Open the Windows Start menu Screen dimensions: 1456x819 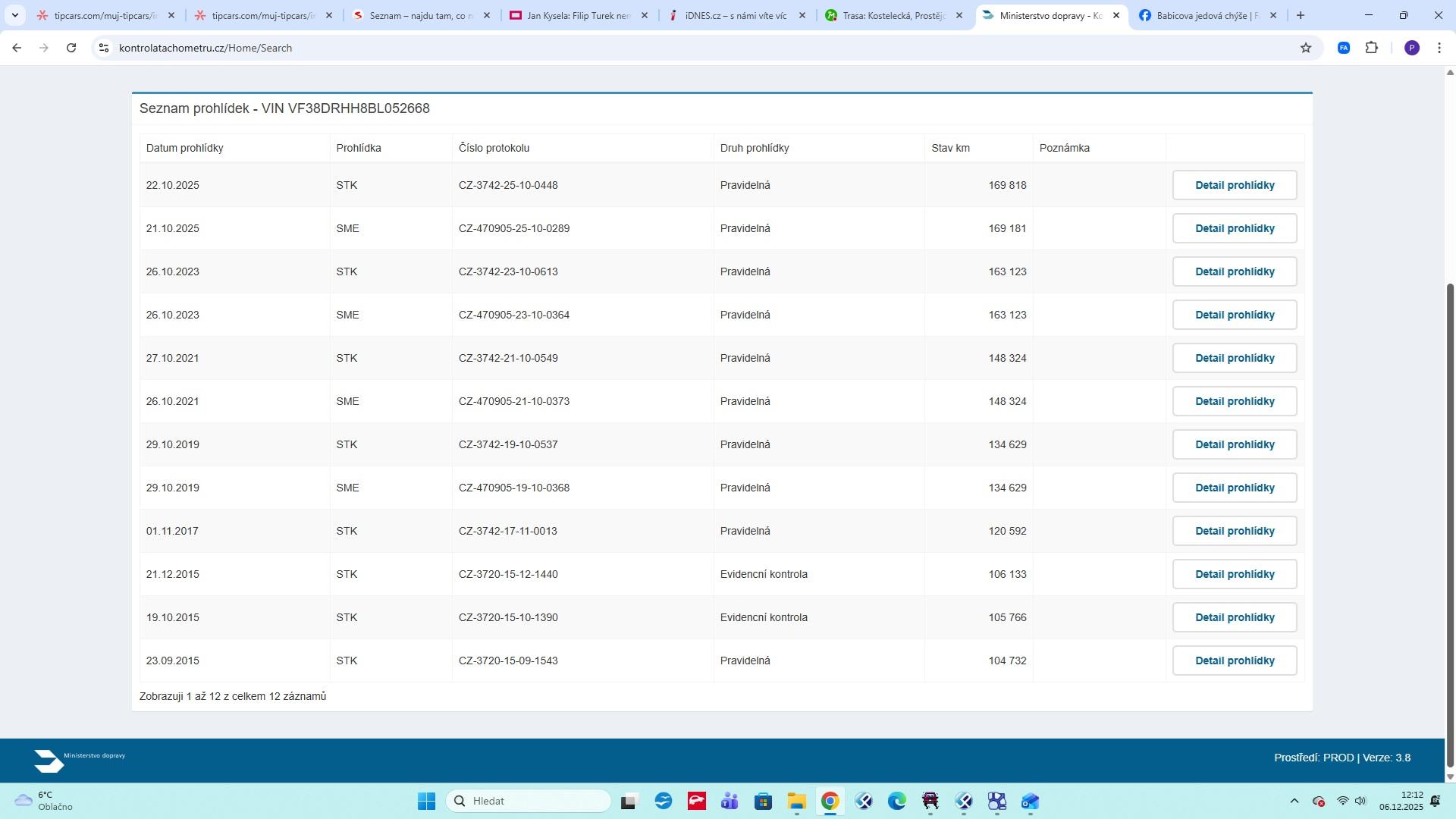426,802
